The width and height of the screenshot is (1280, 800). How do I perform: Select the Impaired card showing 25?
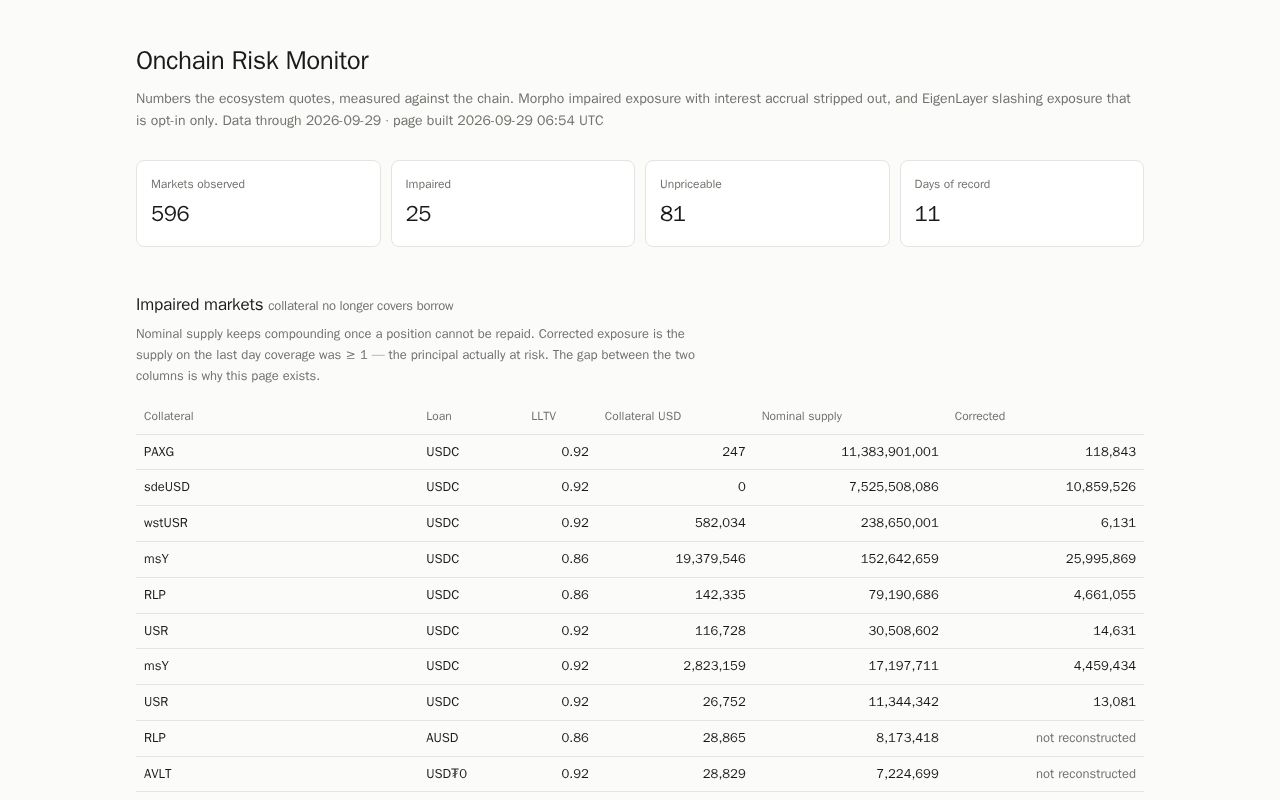[x=513, y=203]
